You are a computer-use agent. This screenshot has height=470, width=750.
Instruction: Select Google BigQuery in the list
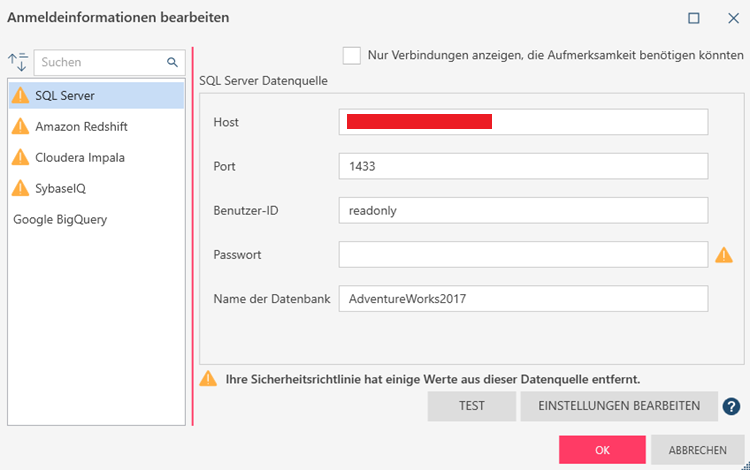tap(60, 219)
